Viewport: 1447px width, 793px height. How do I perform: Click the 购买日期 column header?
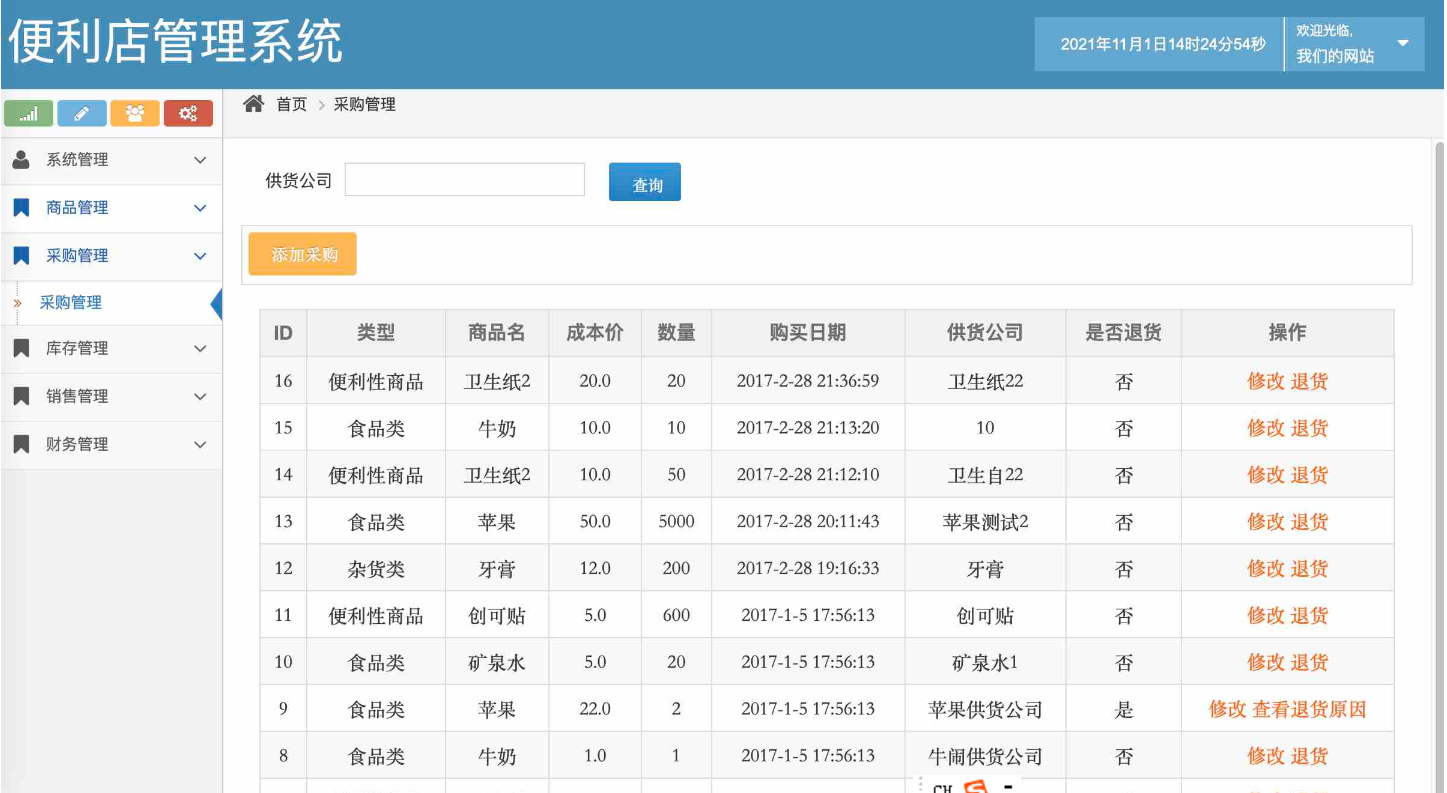(x=808, y=333)
